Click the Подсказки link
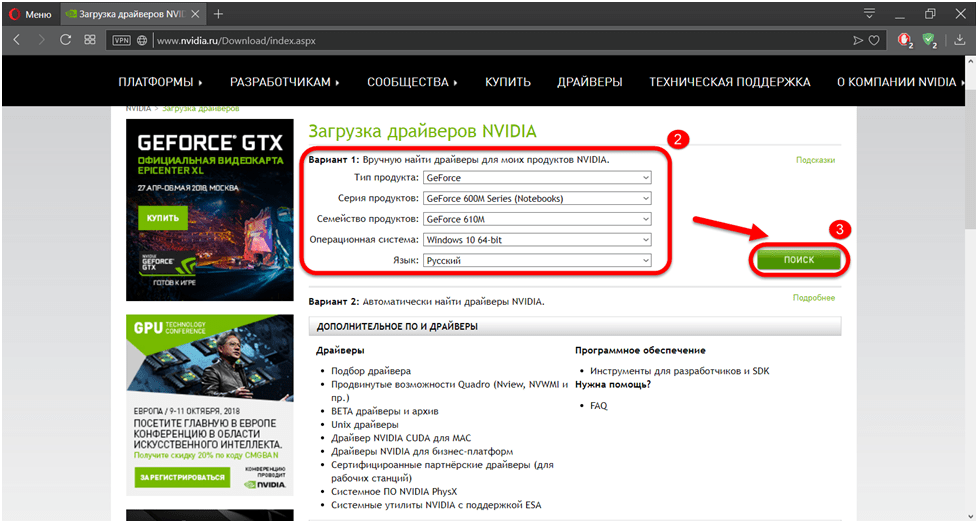This screenshot has height=523, width=978. [815, 160]
